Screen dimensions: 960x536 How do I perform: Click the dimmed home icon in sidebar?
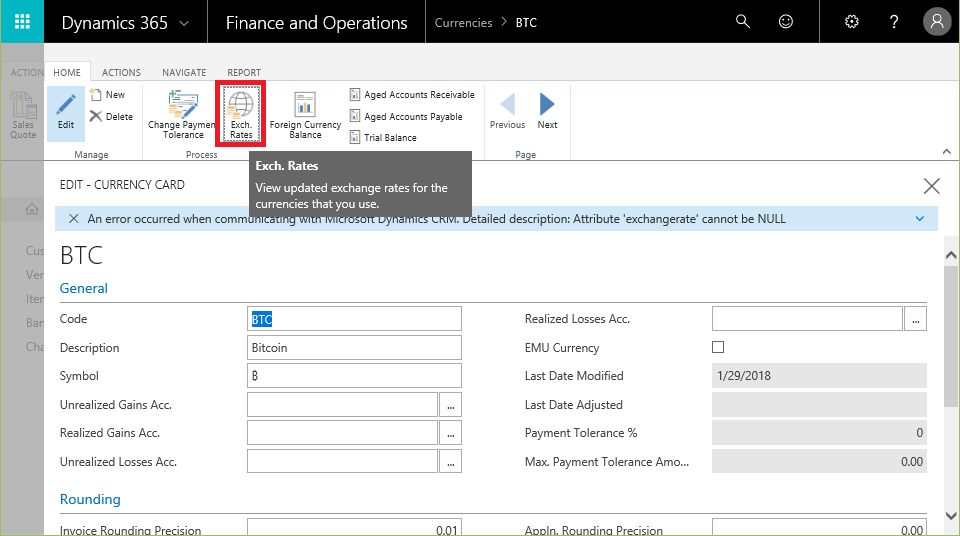point(32,209)
